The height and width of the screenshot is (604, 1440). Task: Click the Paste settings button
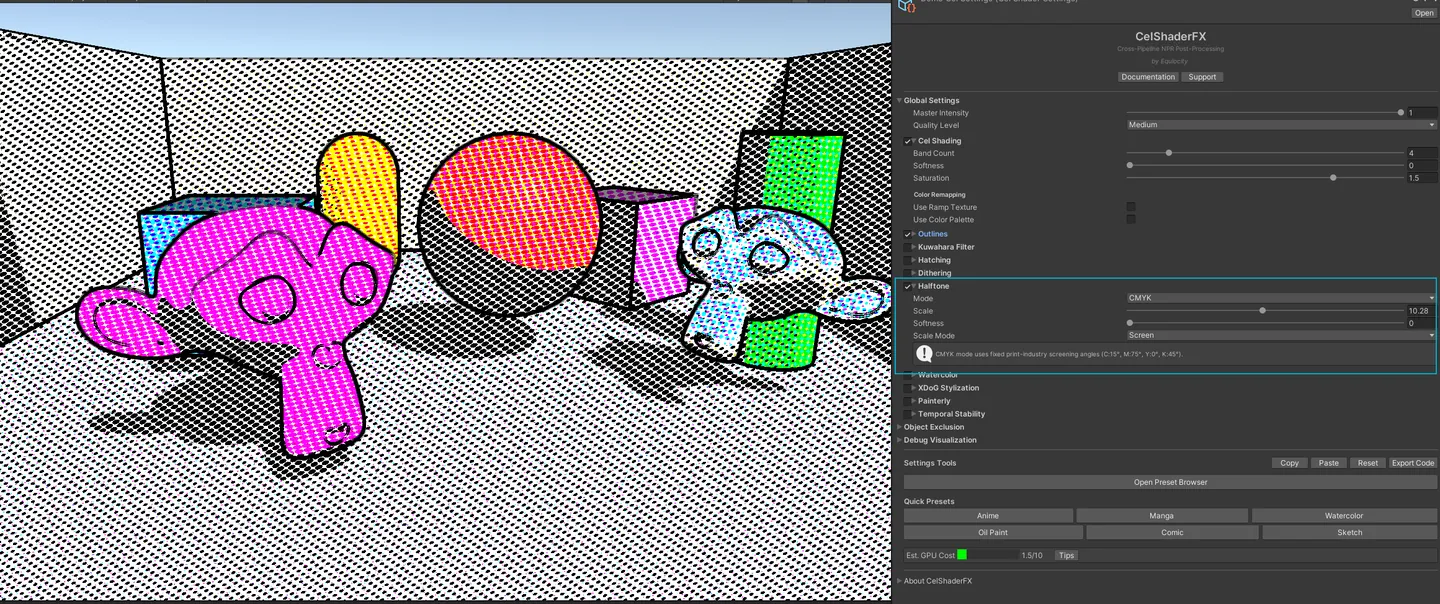pos(1329,463)
